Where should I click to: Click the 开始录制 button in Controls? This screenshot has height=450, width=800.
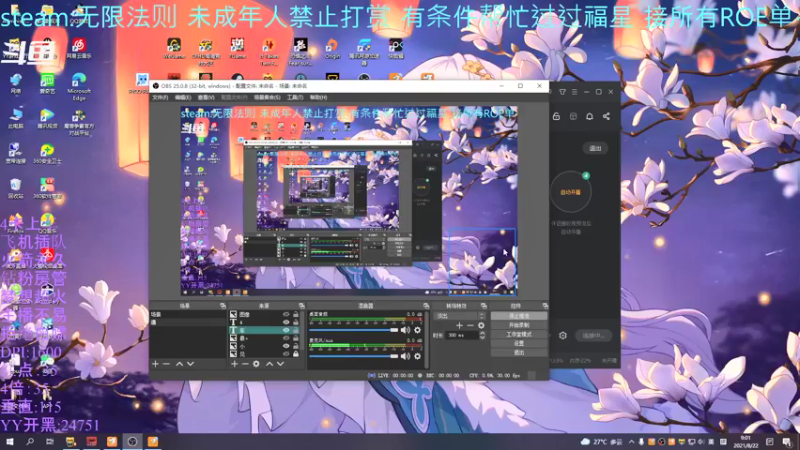point(519,325)
